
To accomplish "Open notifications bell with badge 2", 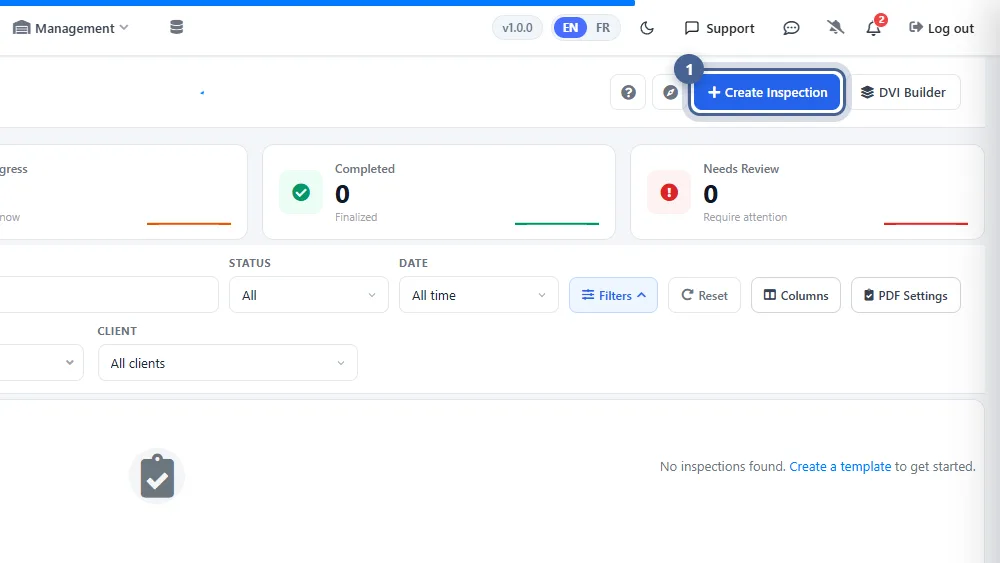I will [873, 28].
